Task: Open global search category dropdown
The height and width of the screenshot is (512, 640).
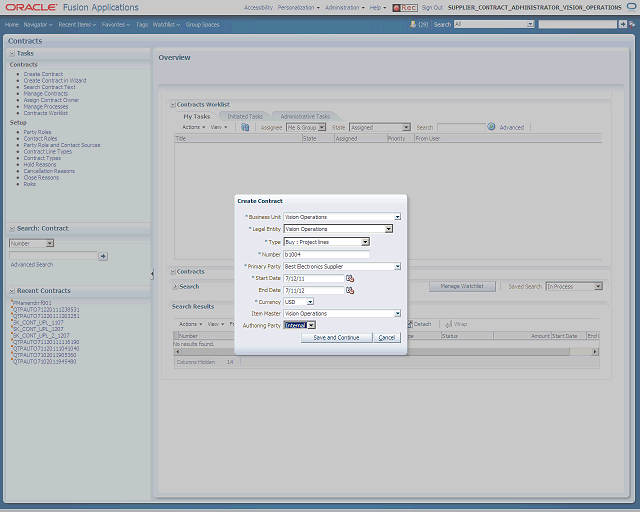Action: [x=530, y=24]
